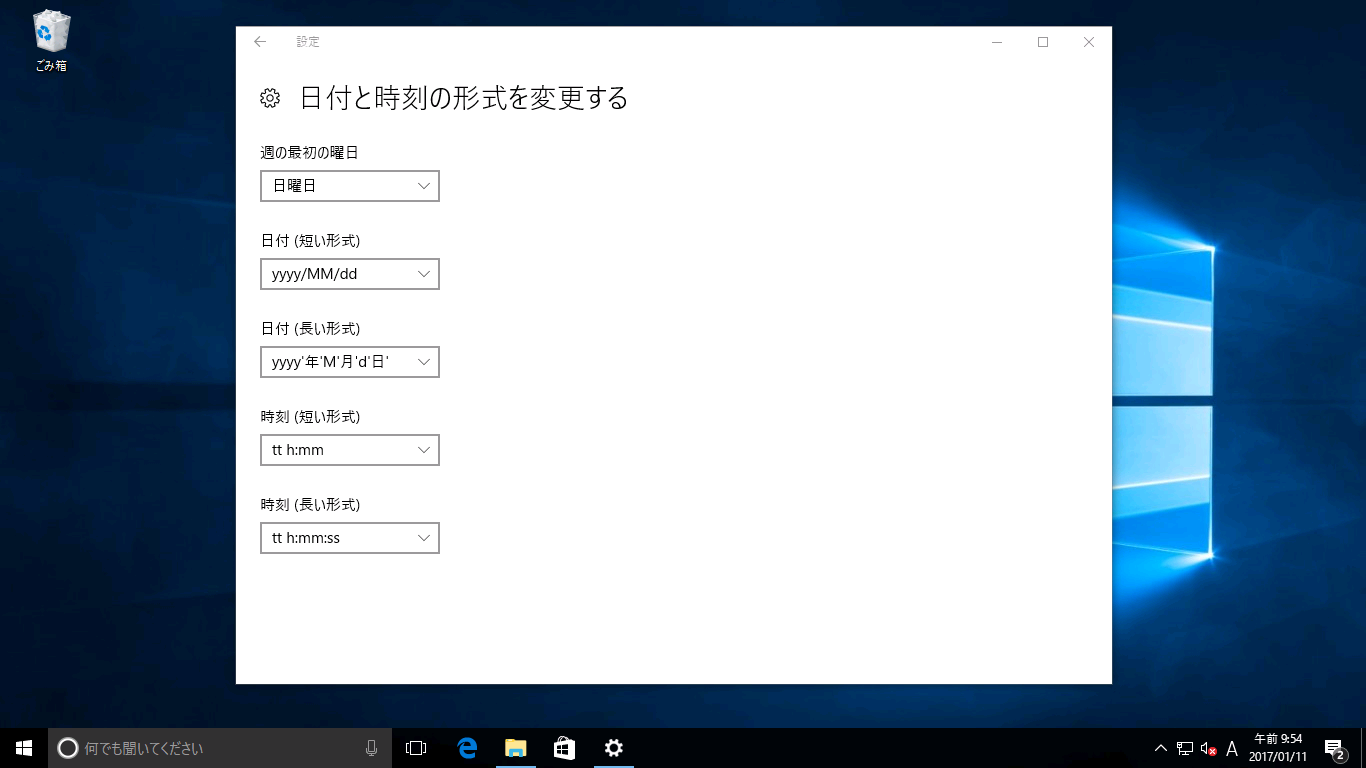Open the Start menu
1366x768 pixels.
coord(22,747)
